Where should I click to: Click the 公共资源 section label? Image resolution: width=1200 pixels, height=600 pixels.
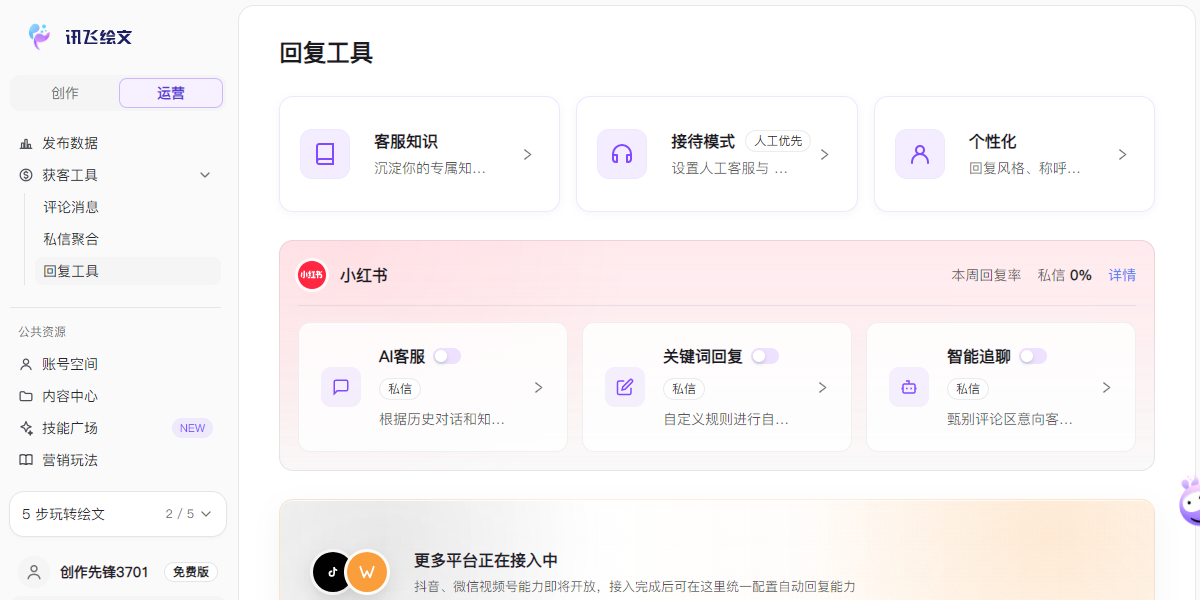[42, 332]
